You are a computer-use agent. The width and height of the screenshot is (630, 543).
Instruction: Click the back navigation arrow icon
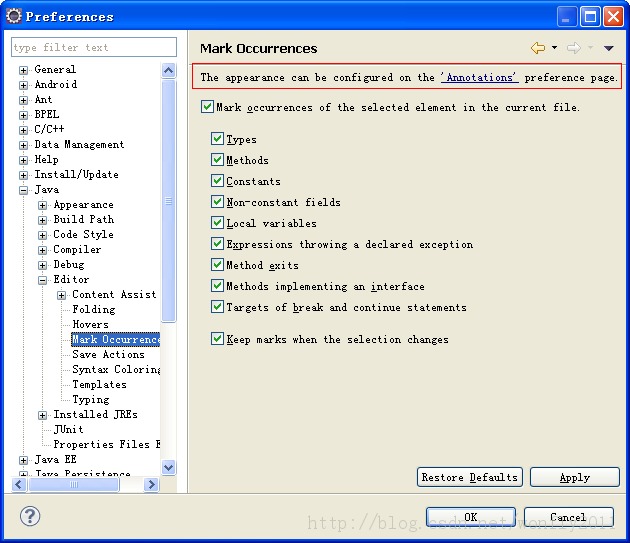tap(538, 48)
